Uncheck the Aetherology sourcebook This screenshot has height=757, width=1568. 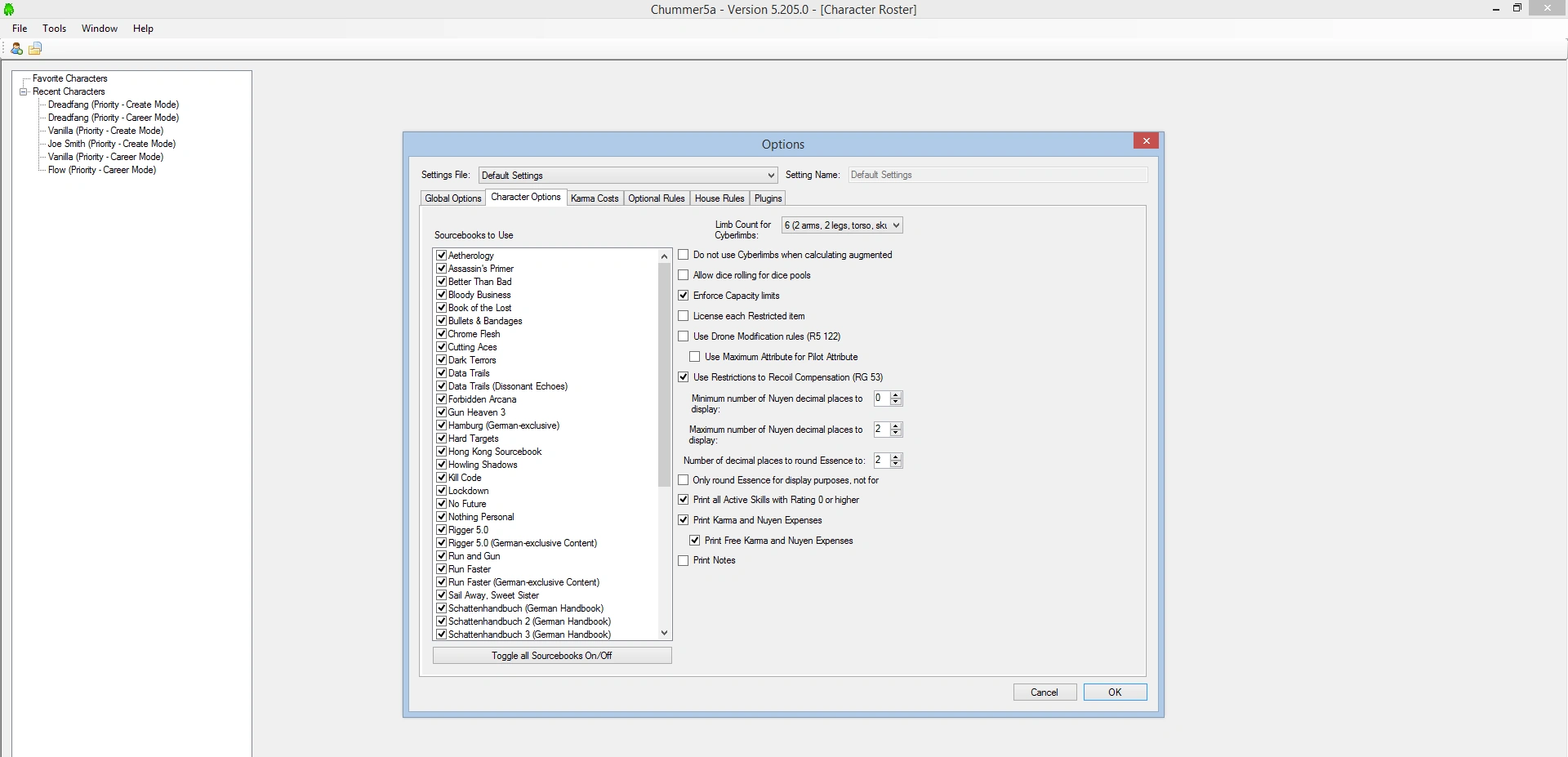(x=441, y=256)
